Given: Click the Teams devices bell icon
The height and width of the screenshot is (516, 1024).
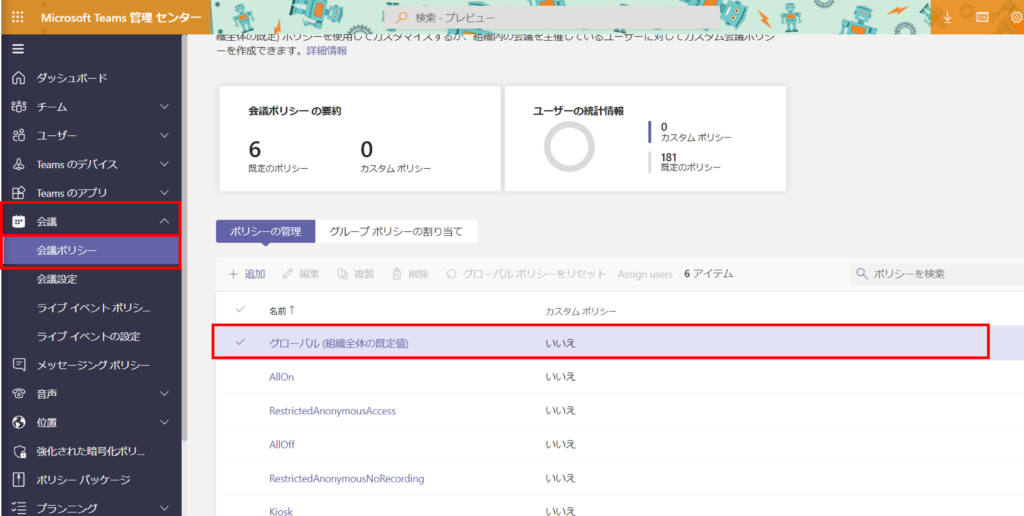Looking at the screenshot, I should coord(18,164).
